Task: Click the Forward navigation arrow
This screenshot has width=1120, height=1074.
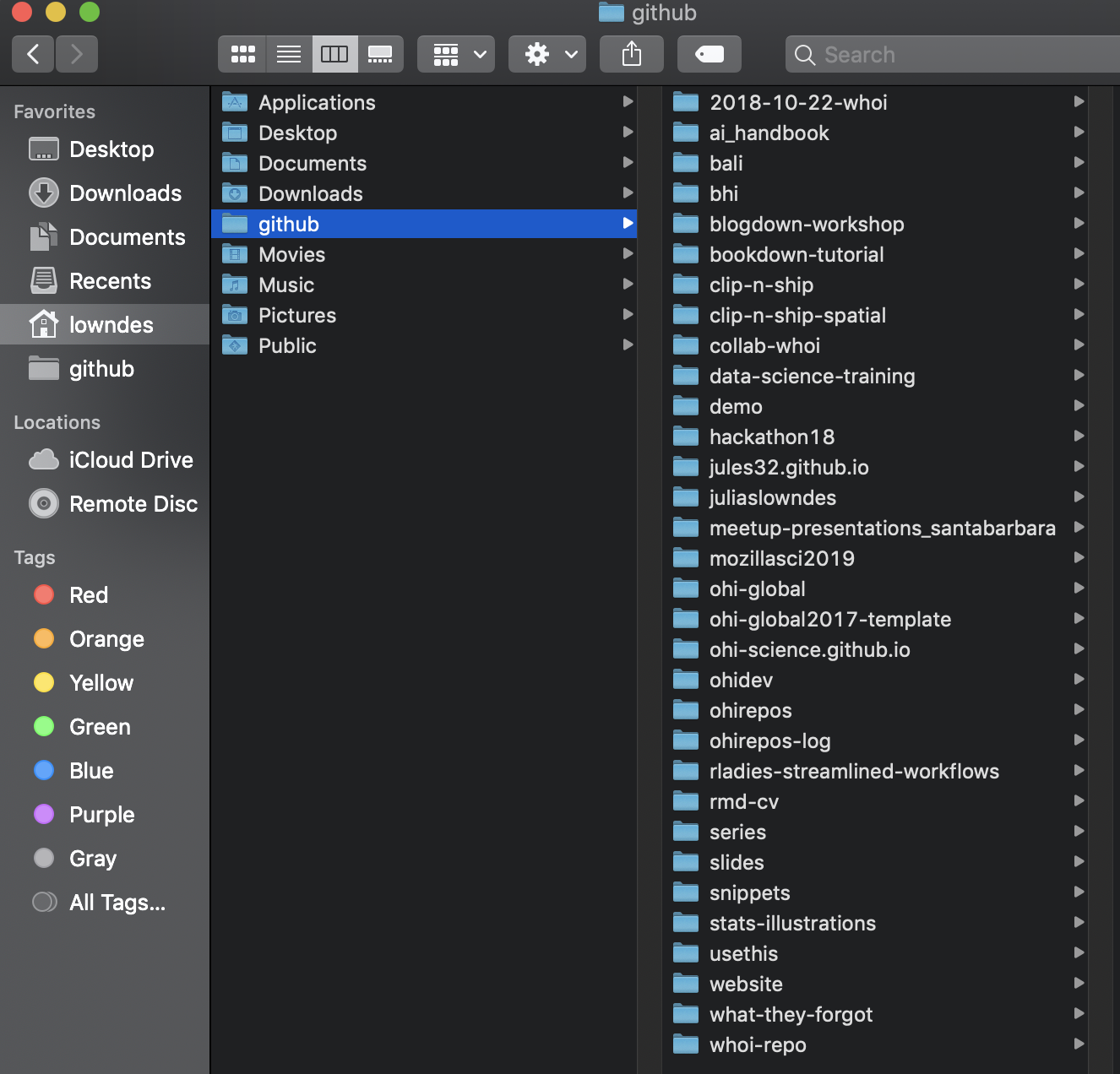Action: point(77,55)
